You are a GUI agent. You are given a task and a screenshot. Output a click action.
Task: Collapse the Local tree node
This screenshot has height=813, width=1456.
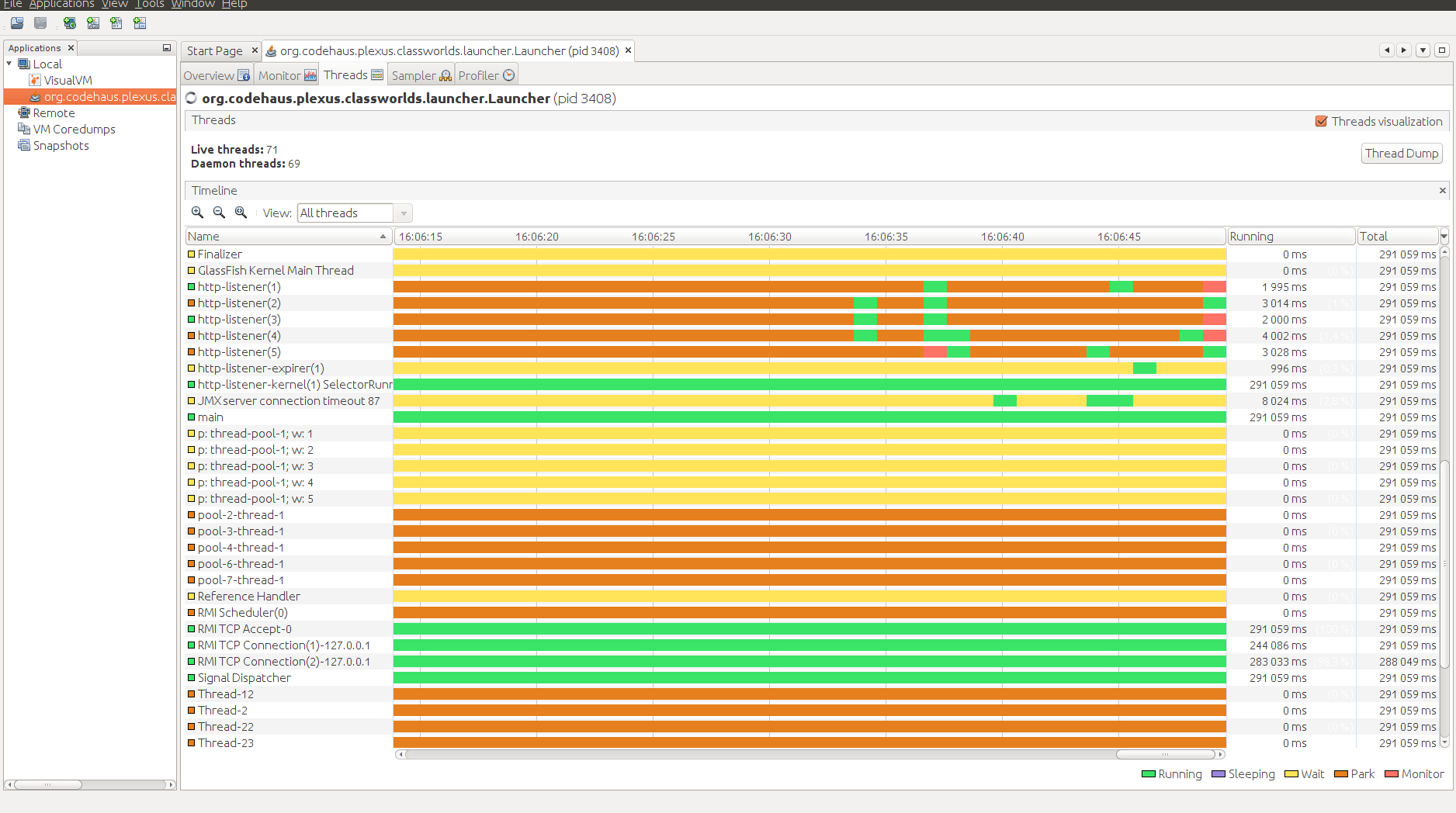click(9, 64)
